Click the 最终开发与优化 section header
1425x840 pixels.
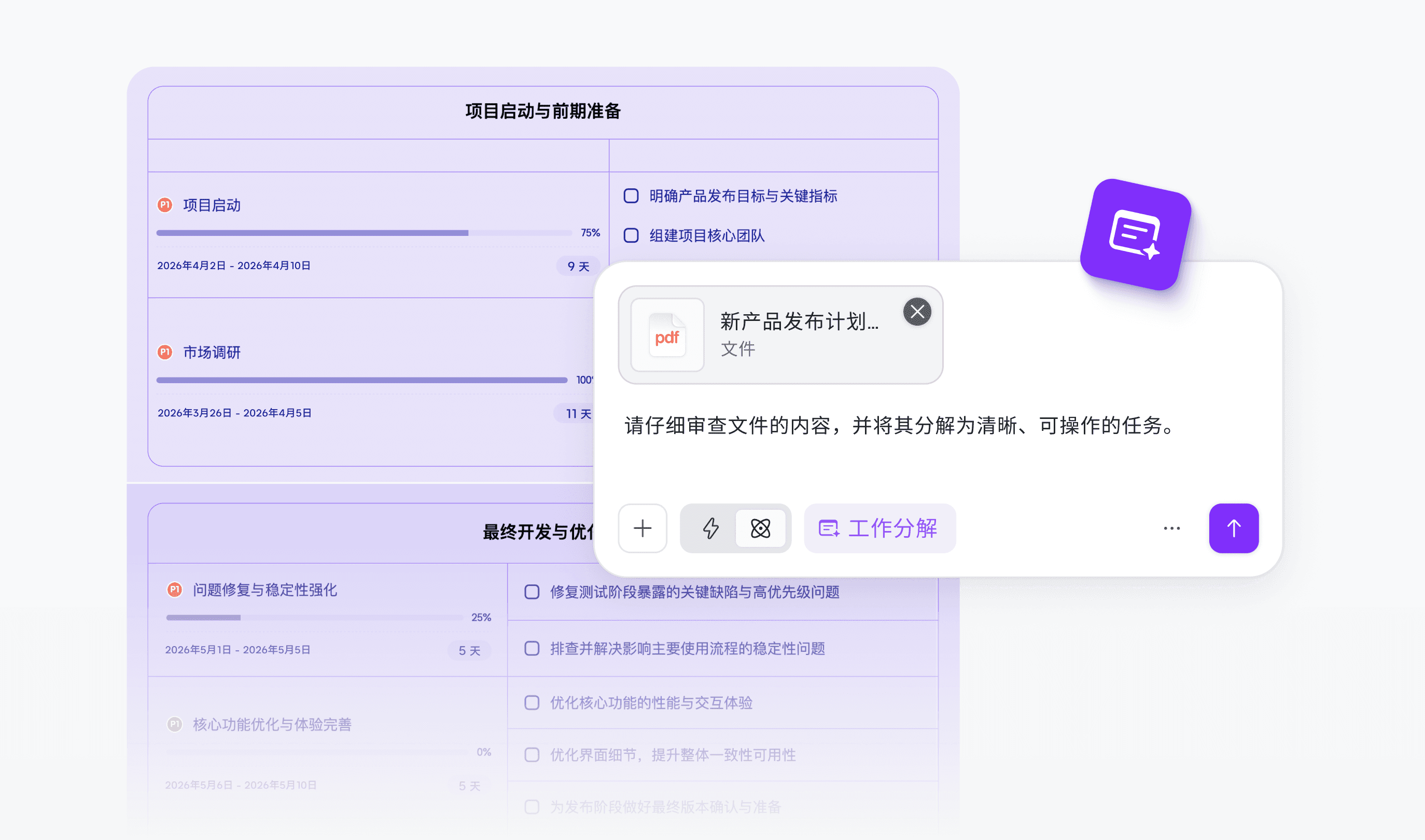click(538, 532)
